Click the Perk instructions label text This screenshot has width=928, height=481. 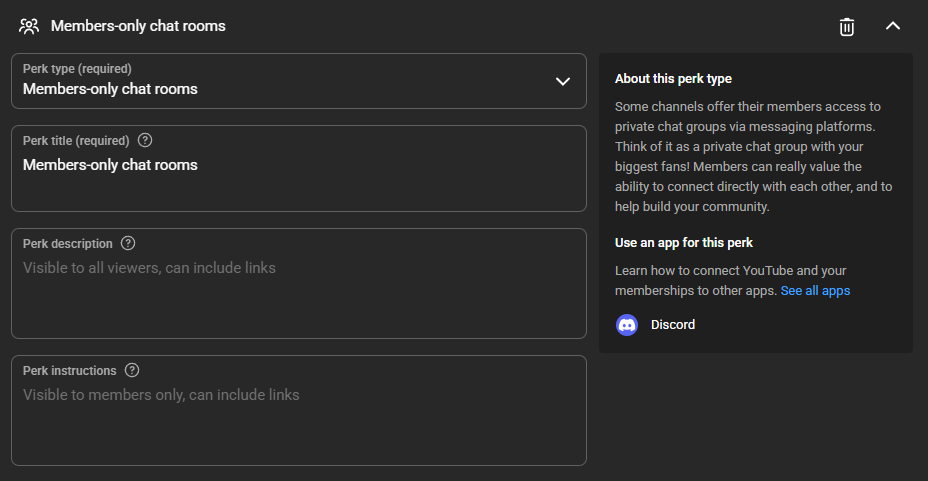(70, 370)
